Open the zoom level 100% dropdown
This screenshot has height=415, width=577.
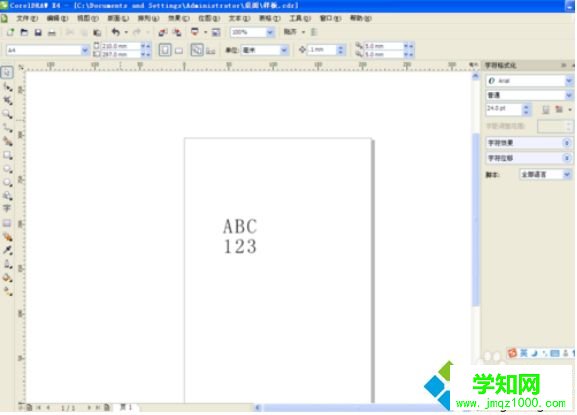click(x=270, y=32)
